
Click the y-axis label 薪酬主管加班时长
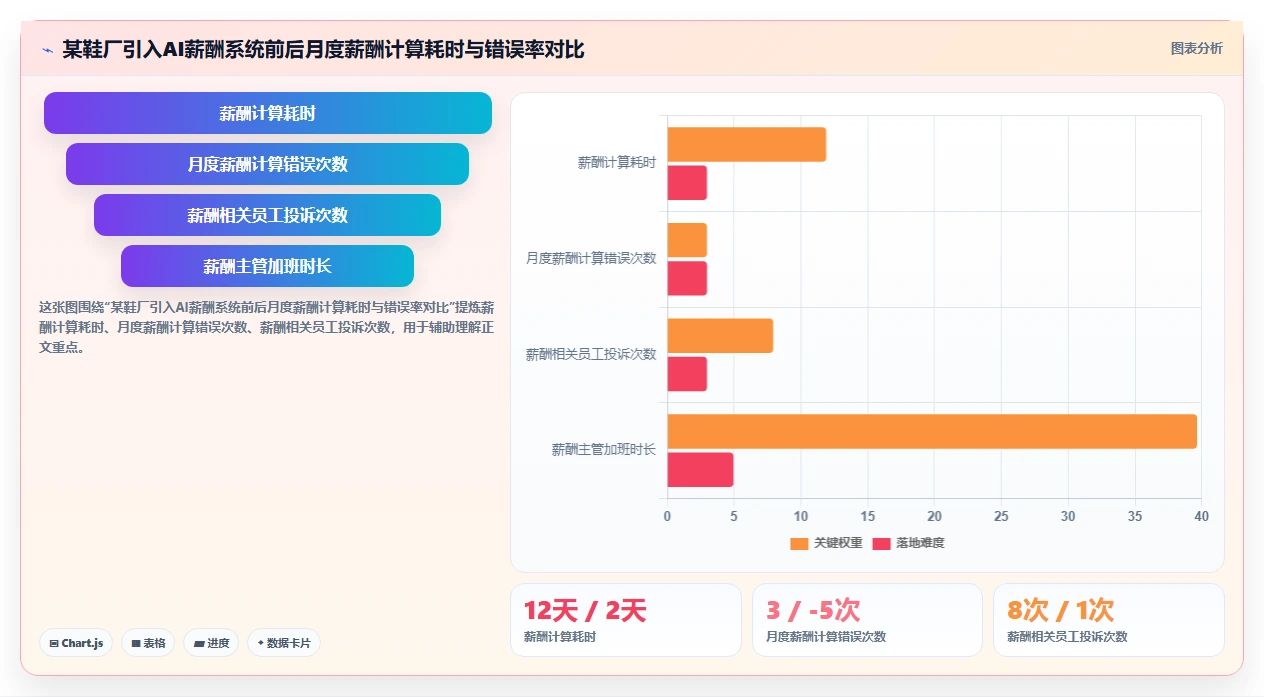coord(604,450)
